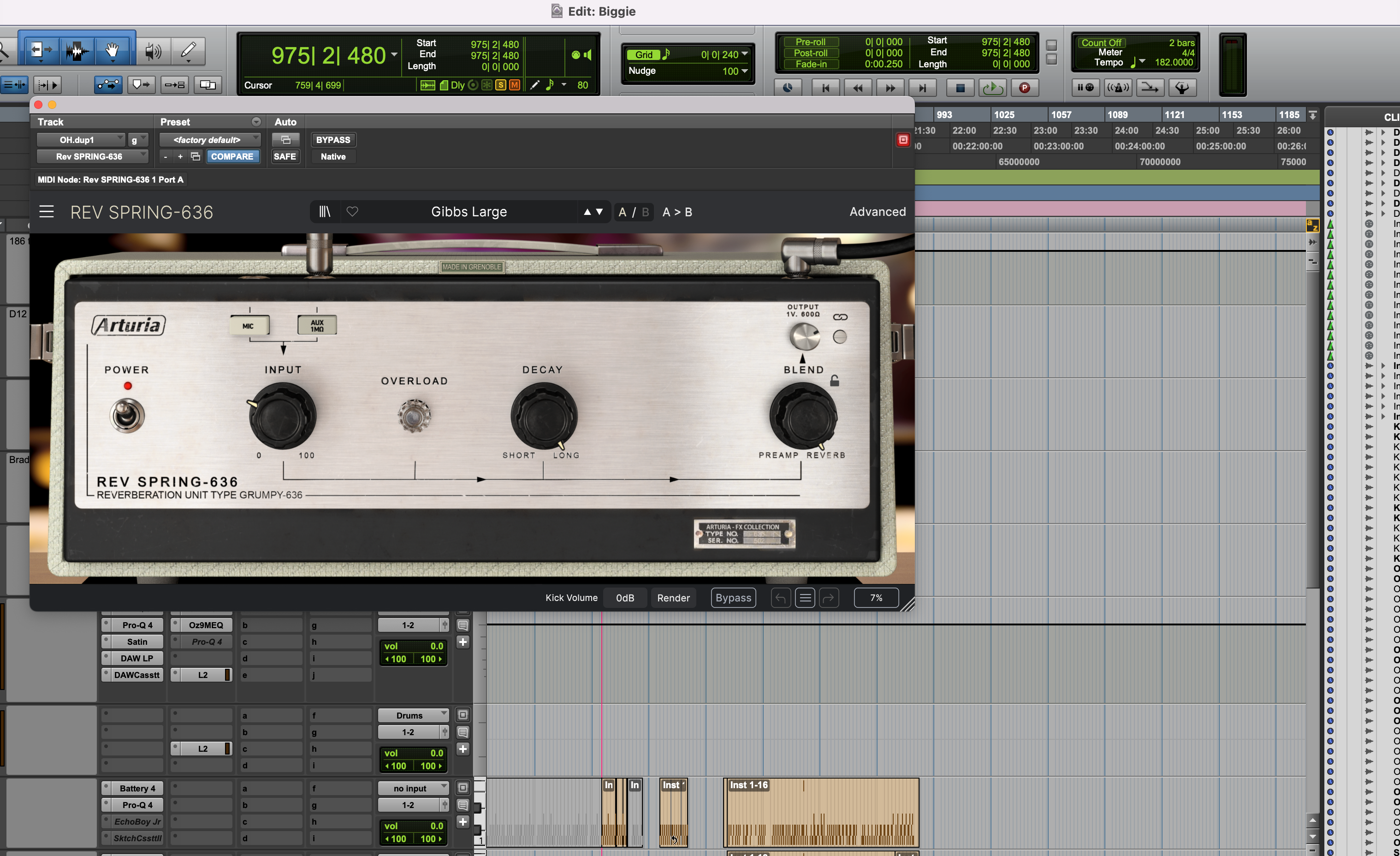
Task: Toggle the BLEND lock icon
Action: [x=835, y=380]
